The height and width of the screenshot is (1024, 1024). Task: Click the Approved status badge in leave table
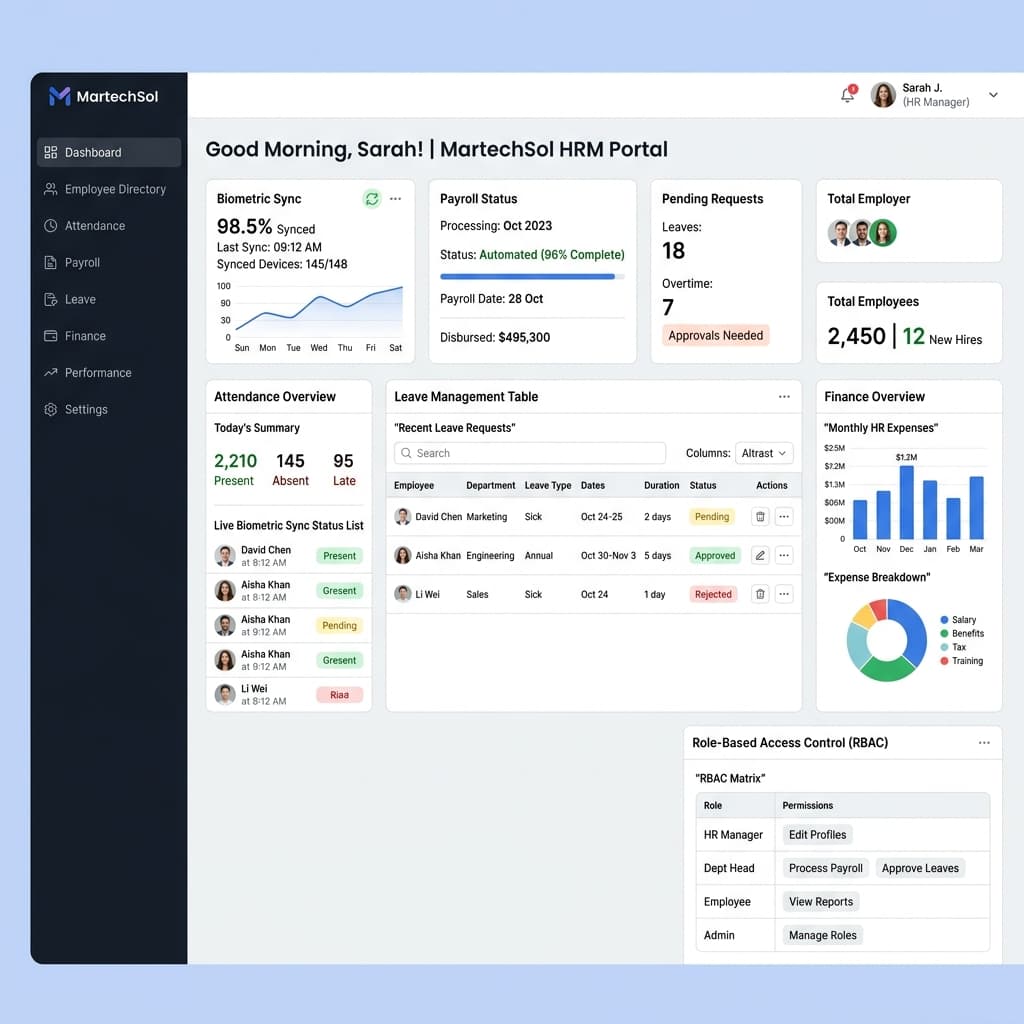pos(715,555)
